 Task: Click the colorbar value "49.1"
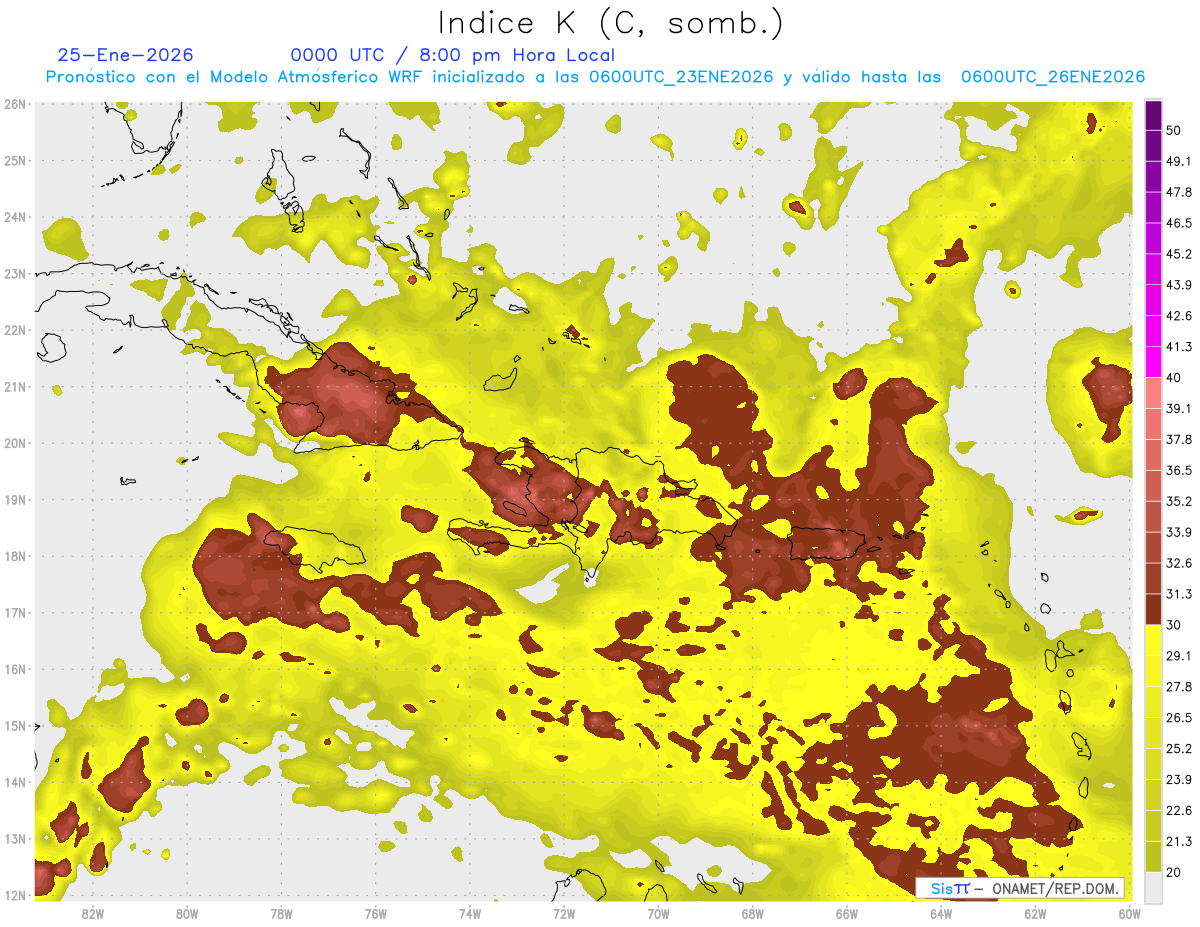coord(1178,161)
